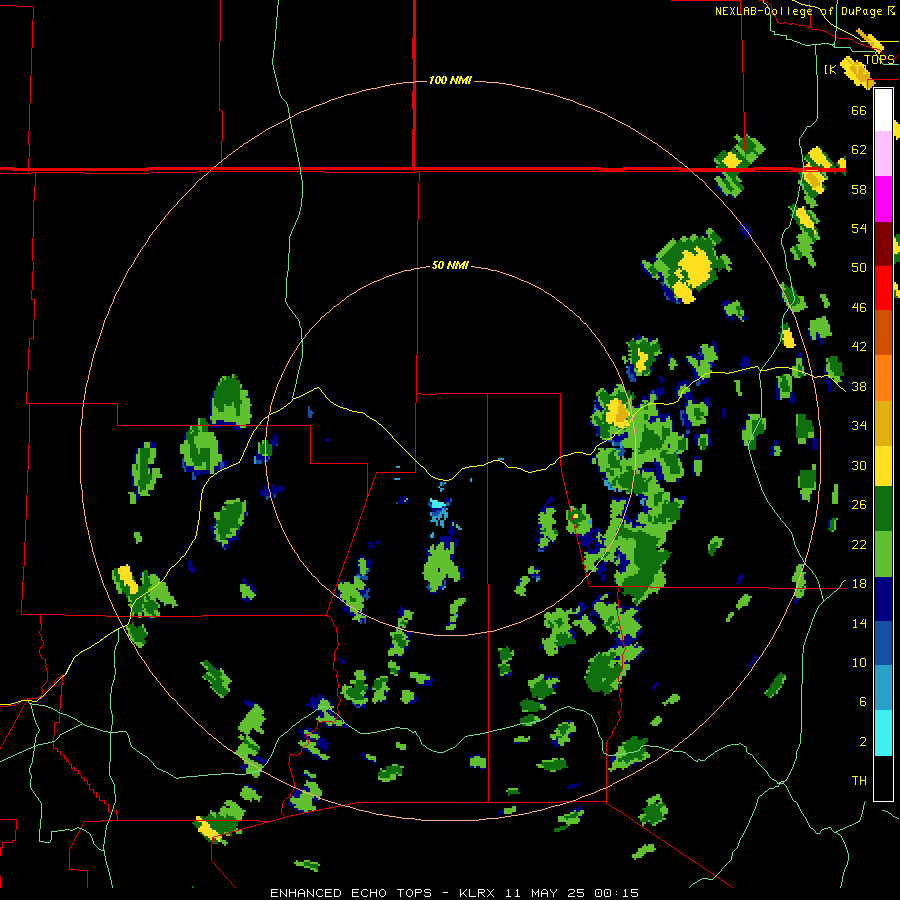Image resolution: width=900 pixels, height=900 pixels.
Task: Click the TOPS legend title
Action: (x=879, y=59)
